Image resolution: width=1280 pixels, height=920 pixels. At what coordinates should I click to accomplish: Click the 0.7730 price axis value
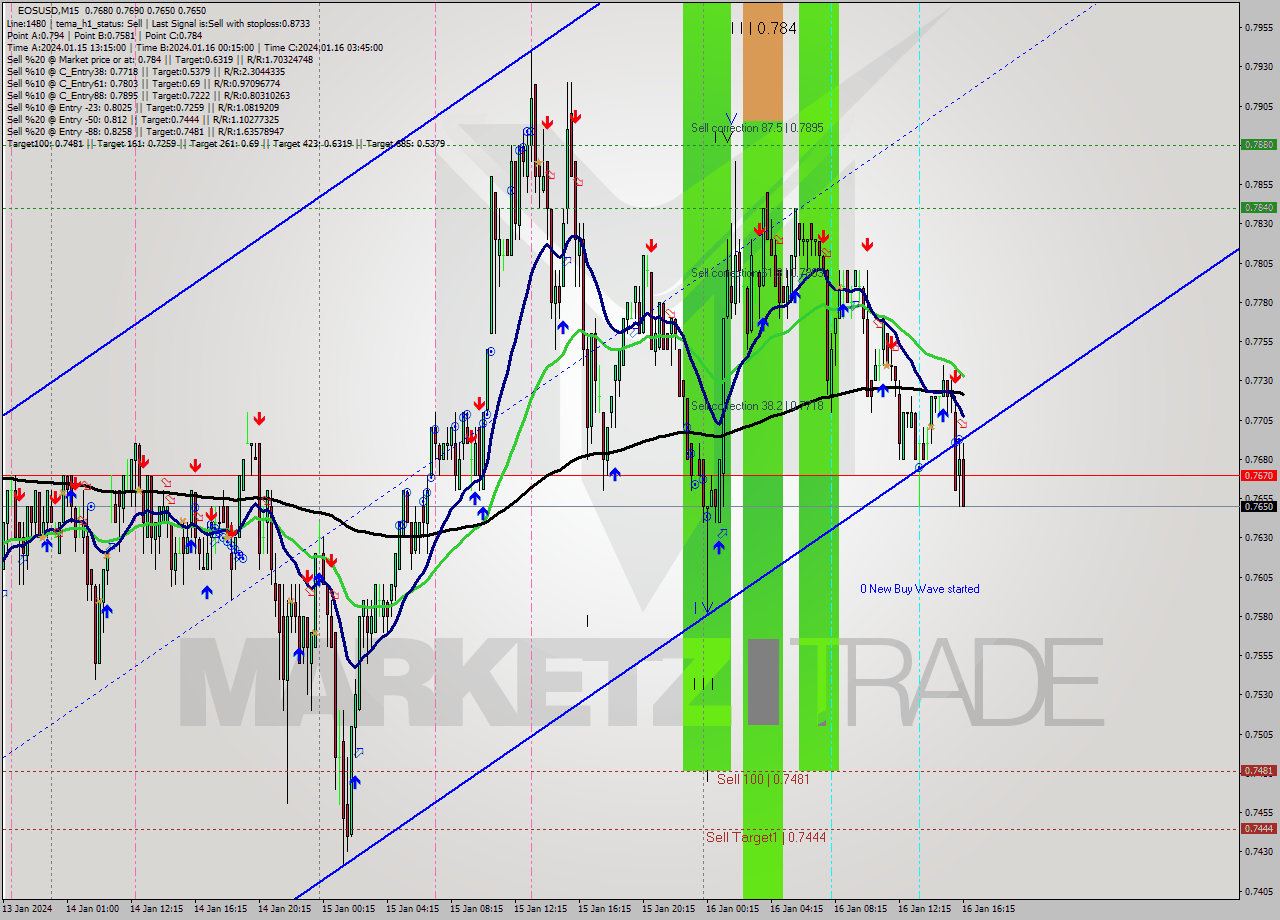(x=1258, y=380)
